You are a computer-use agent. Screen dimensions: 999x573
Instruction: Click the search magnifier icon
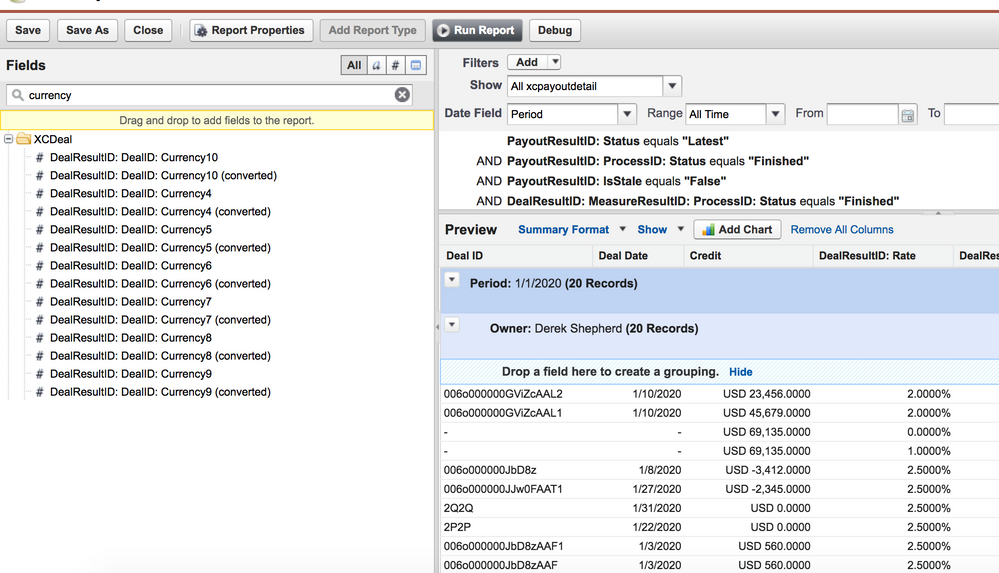coord(18,95)
